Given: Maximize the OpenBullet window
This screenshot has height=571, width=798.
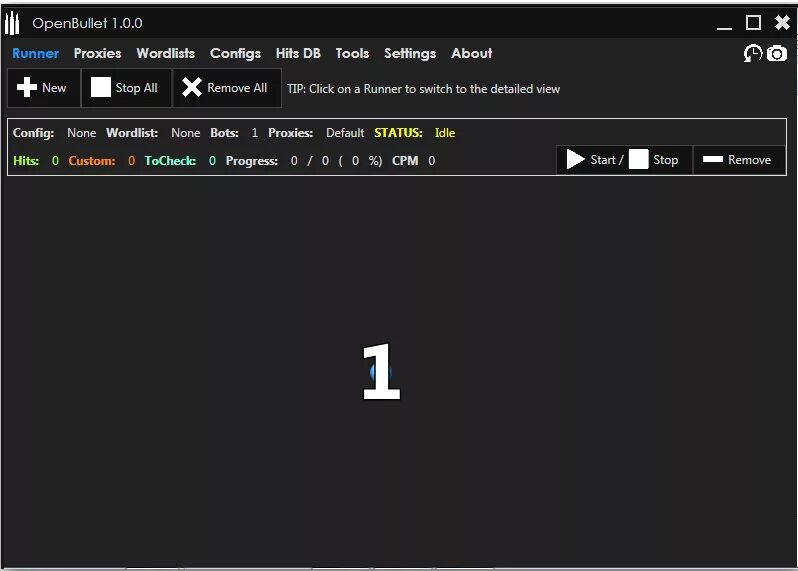Looking at the screenshot, I should coord(753,23).
